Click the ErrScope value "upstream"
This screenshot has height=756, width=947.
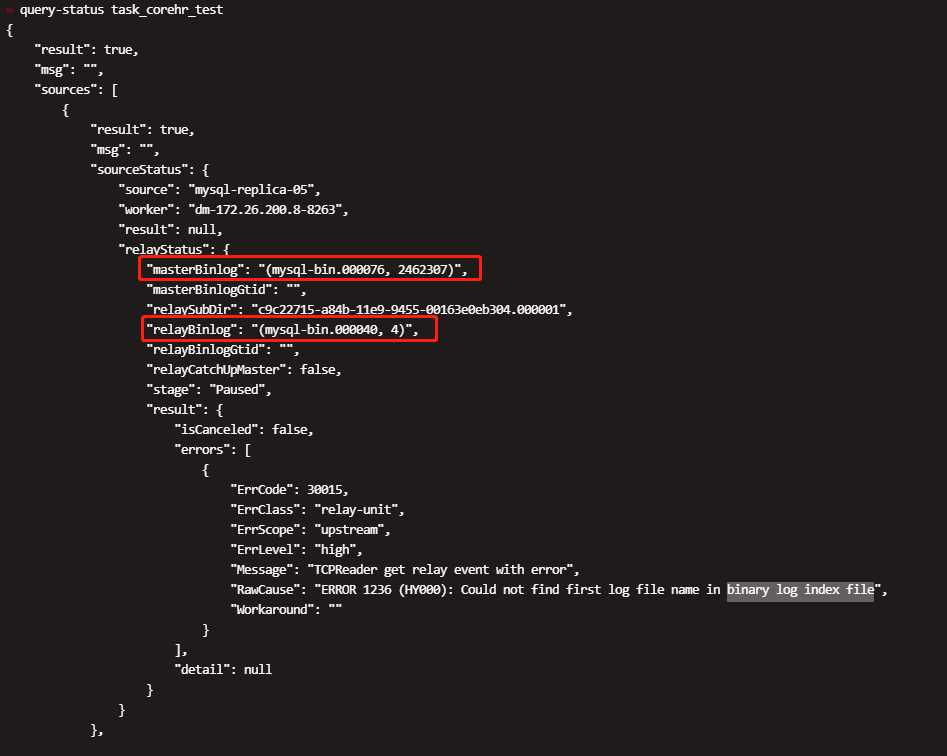click(x=347, y=530)
